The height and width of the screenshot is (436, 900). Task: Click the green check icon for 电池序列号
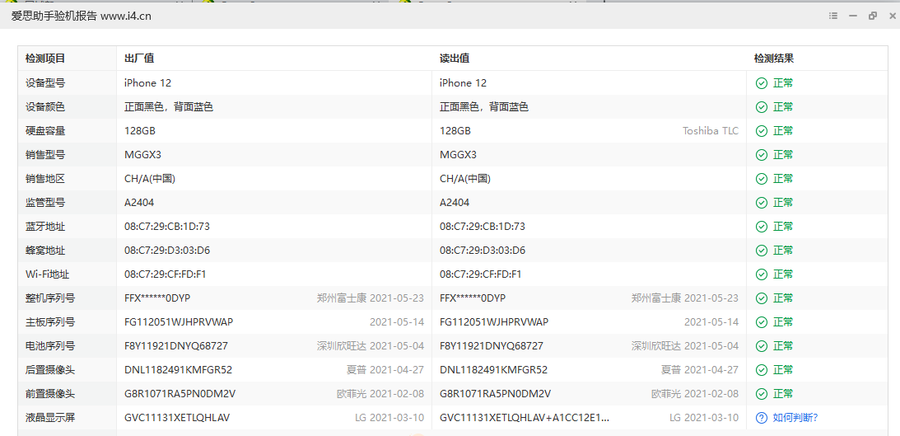coord(761,346)
